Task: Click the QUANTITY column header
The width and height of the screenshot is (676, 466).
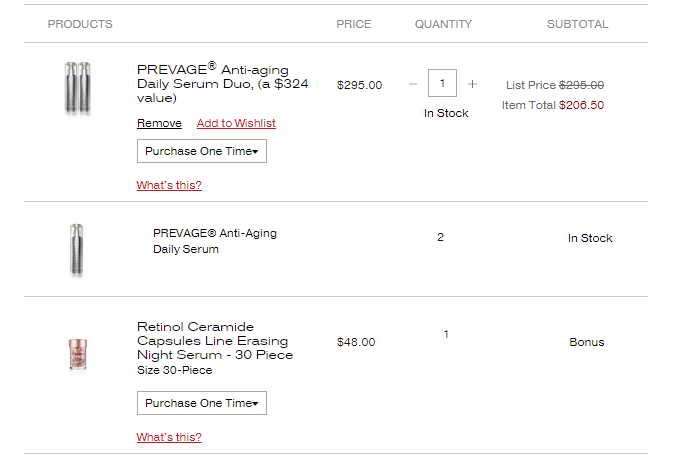Action: pyautogui.click(x=443, y=24)
